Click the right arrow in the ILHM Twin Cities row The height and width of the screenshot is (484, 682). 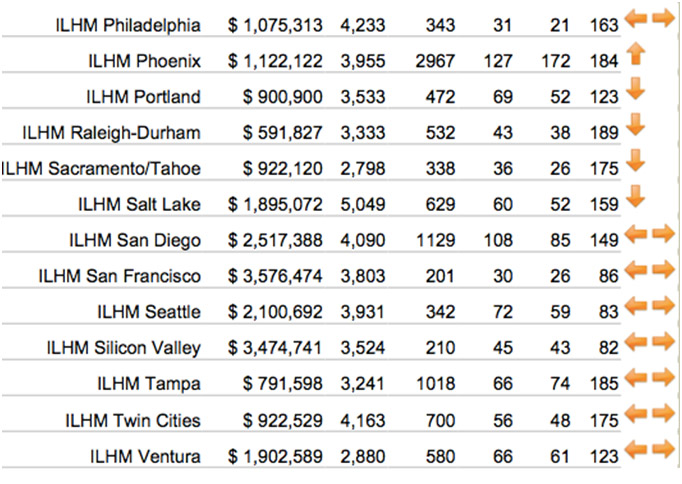(x=664, y=413)
